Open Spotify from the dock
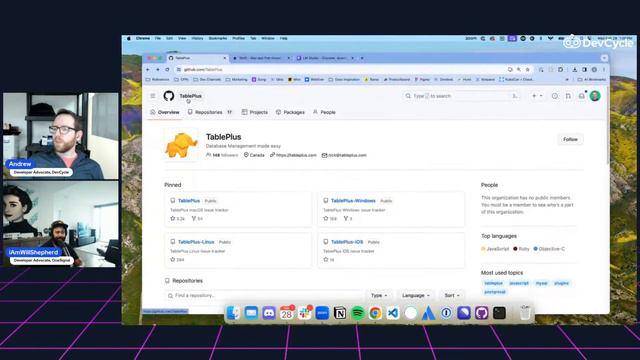The height and width of the screenshot is (360, 640). pos(358,313)
